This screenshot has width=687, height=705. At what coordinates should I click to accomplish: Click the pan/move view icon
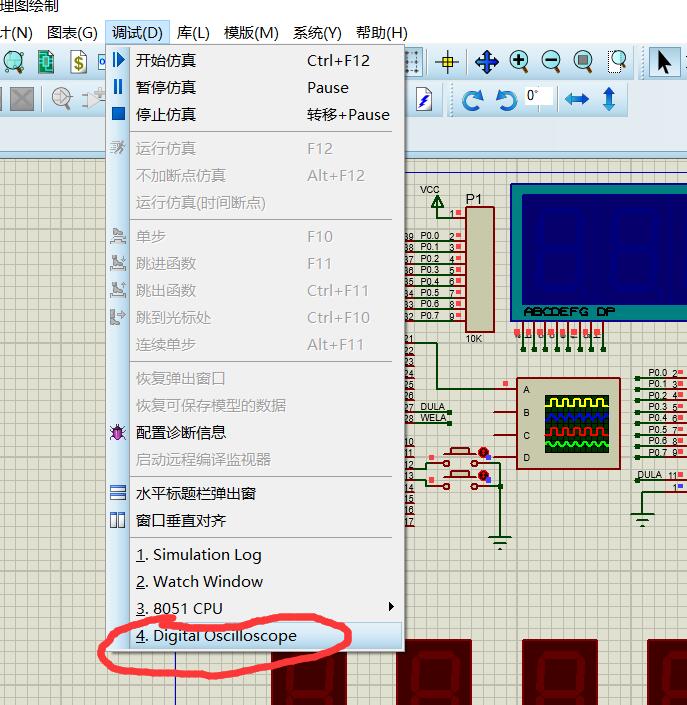[487, 62]
